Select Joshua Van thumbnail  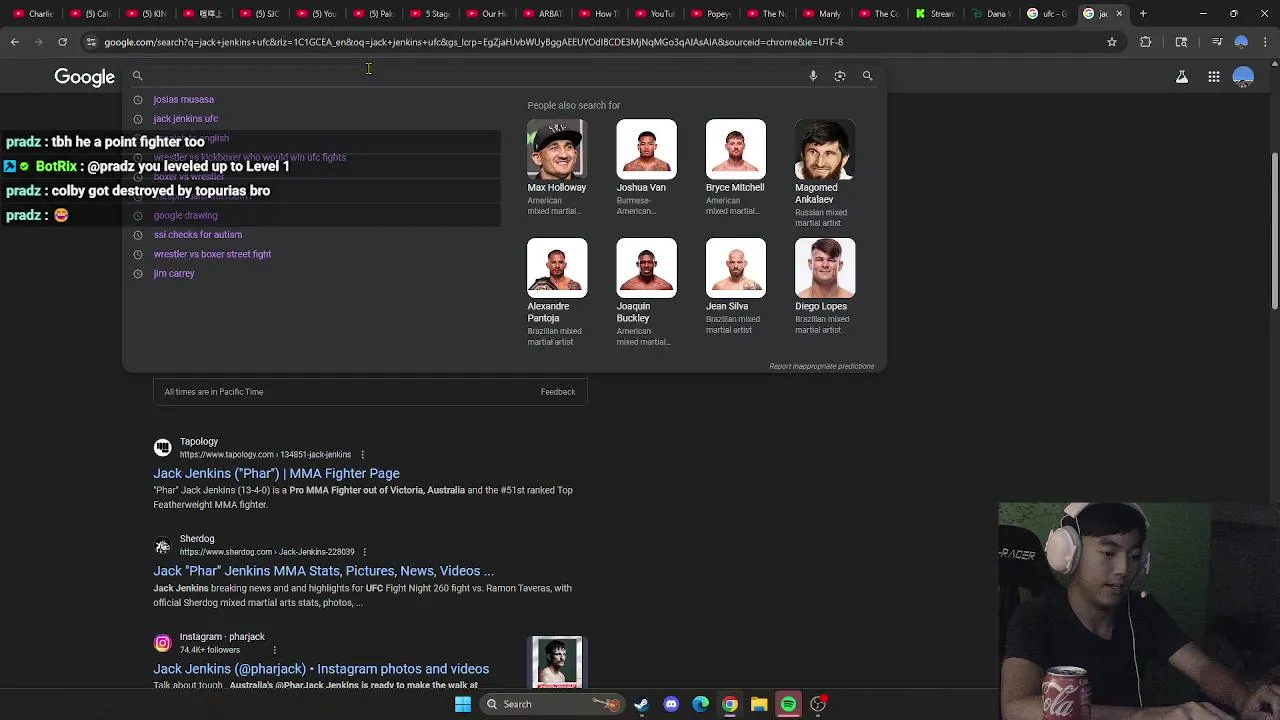pos(646,149)
